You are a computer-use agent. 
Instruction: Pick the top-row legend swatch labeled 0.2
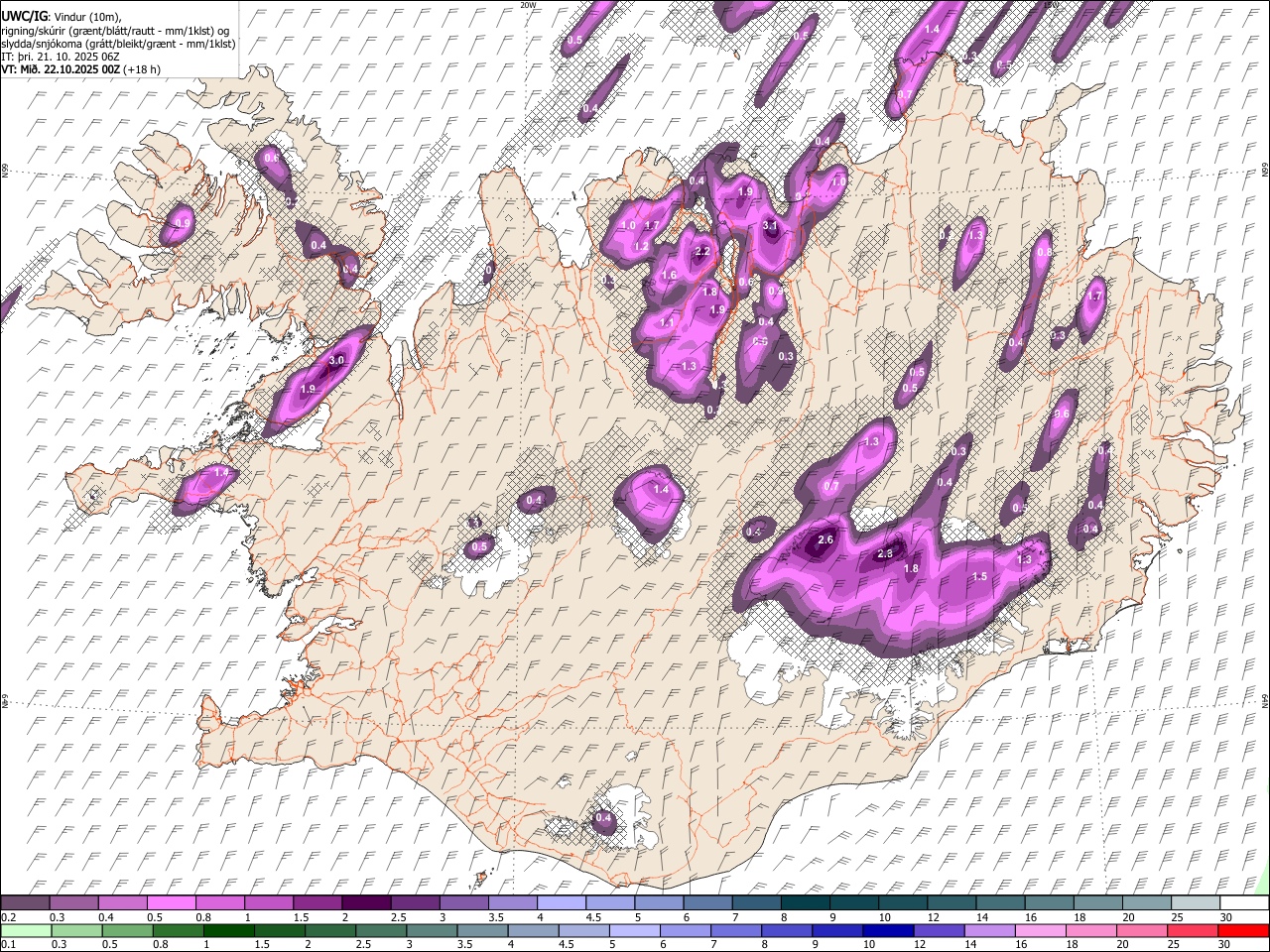pos(27,902)
